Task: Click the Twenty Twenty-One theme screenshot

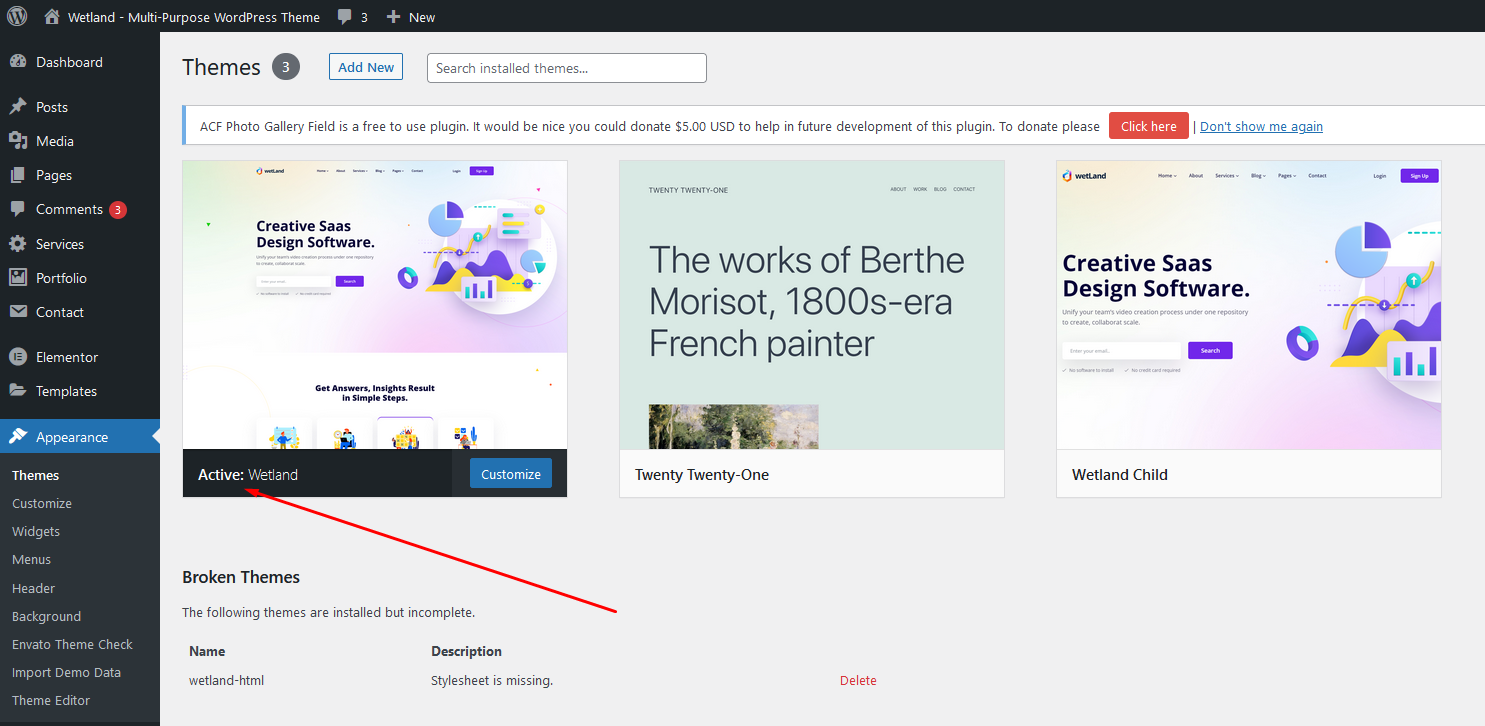Action: coord(812,305)
